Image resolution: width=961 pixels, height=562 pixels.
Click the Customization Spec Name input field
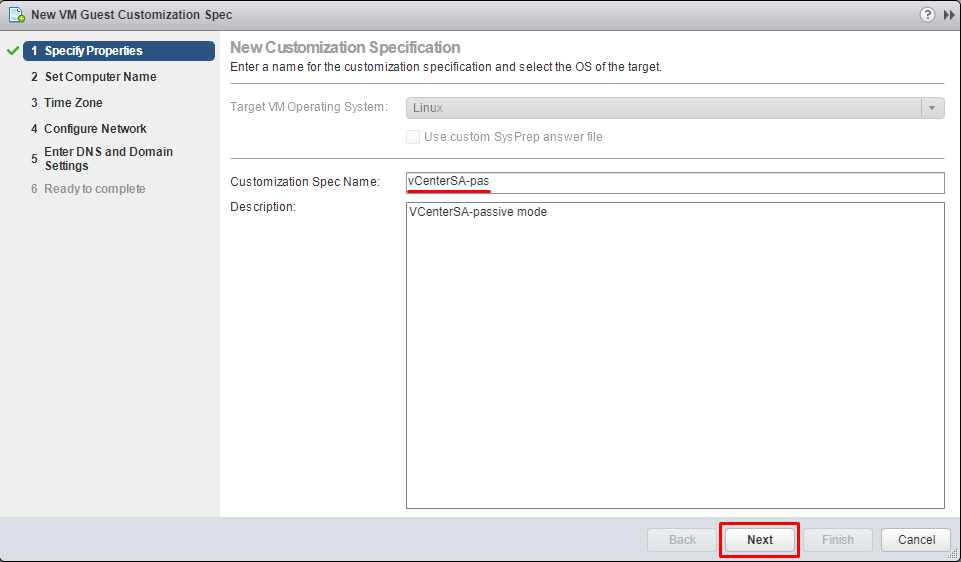coord(675,183)
